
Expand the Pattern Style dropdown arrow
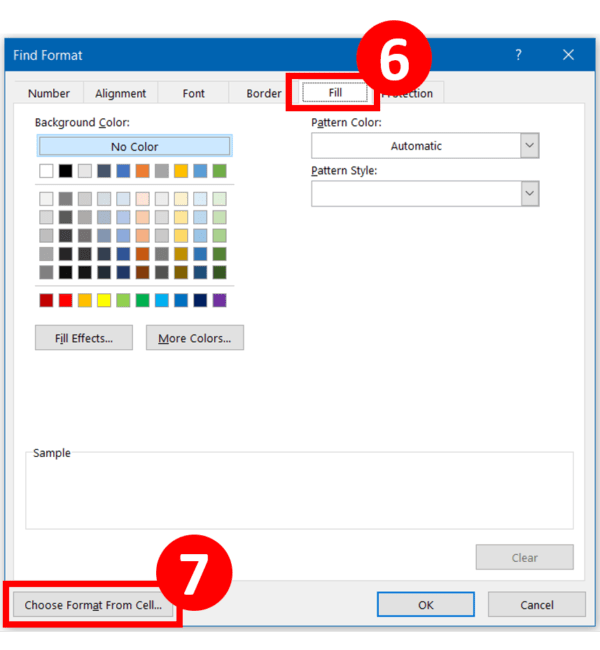point(530,194)
